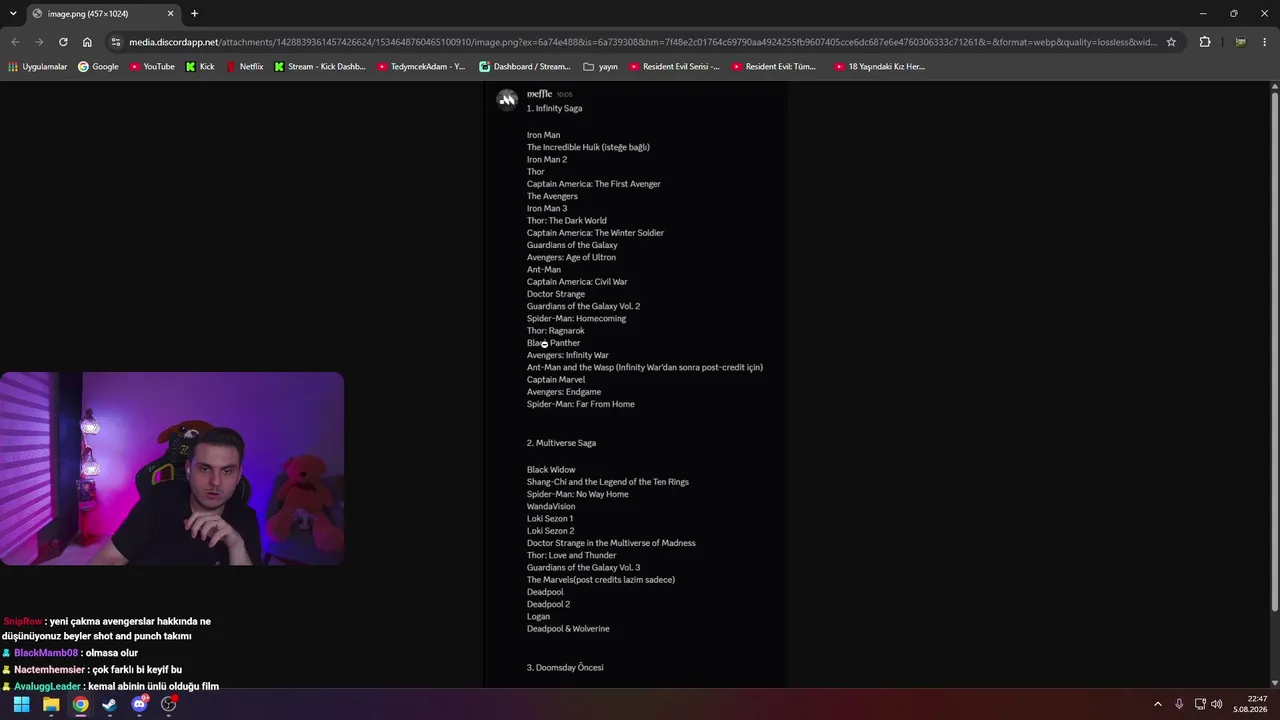Click 'Spider-Man: Homecoming' line
Image resolution: width=1280 pixels, height=720 pixels.
(576, 319)
